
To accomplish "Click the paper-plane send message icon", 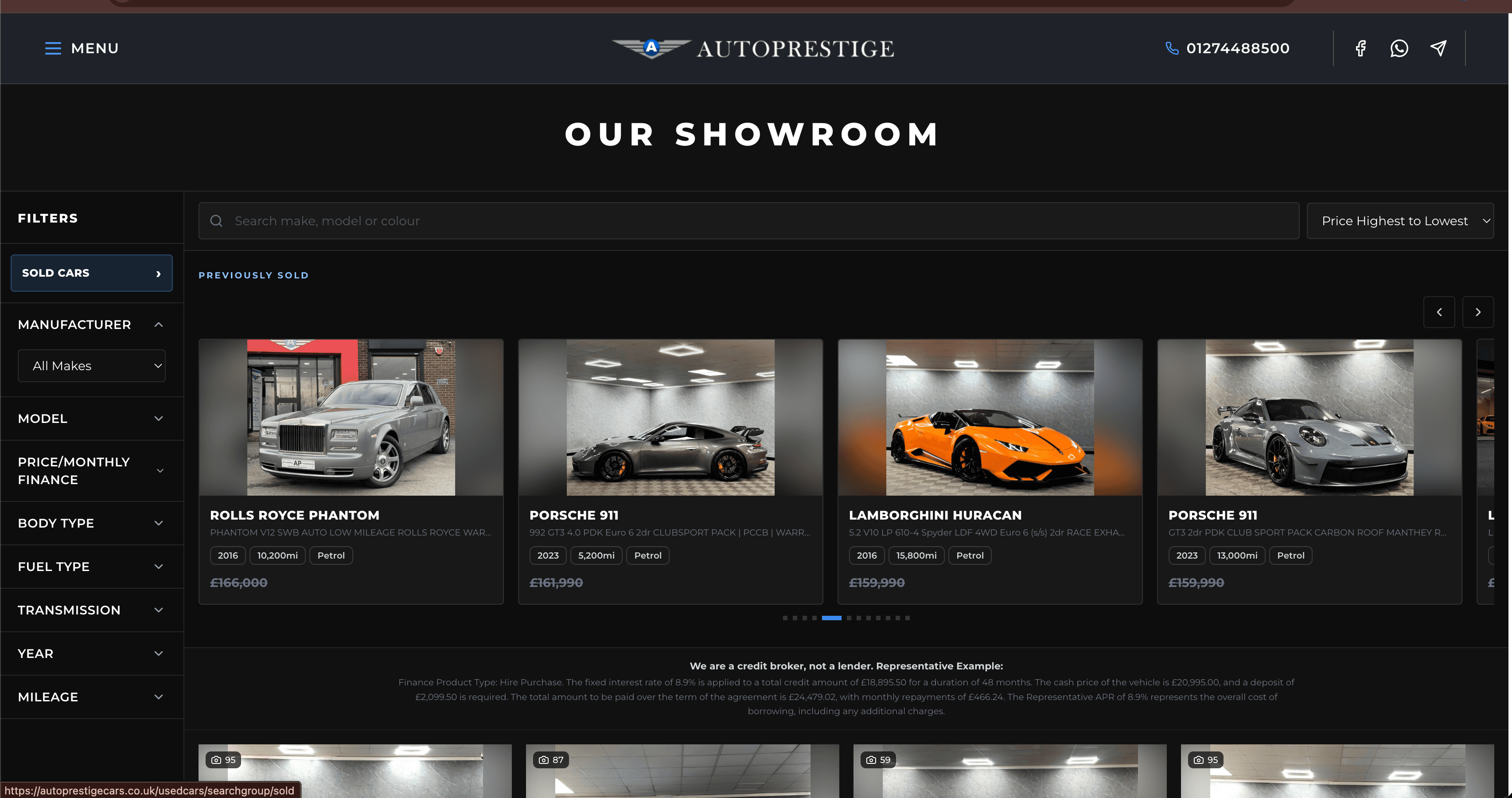I will pyautogui.click(x=1438, y=48).
